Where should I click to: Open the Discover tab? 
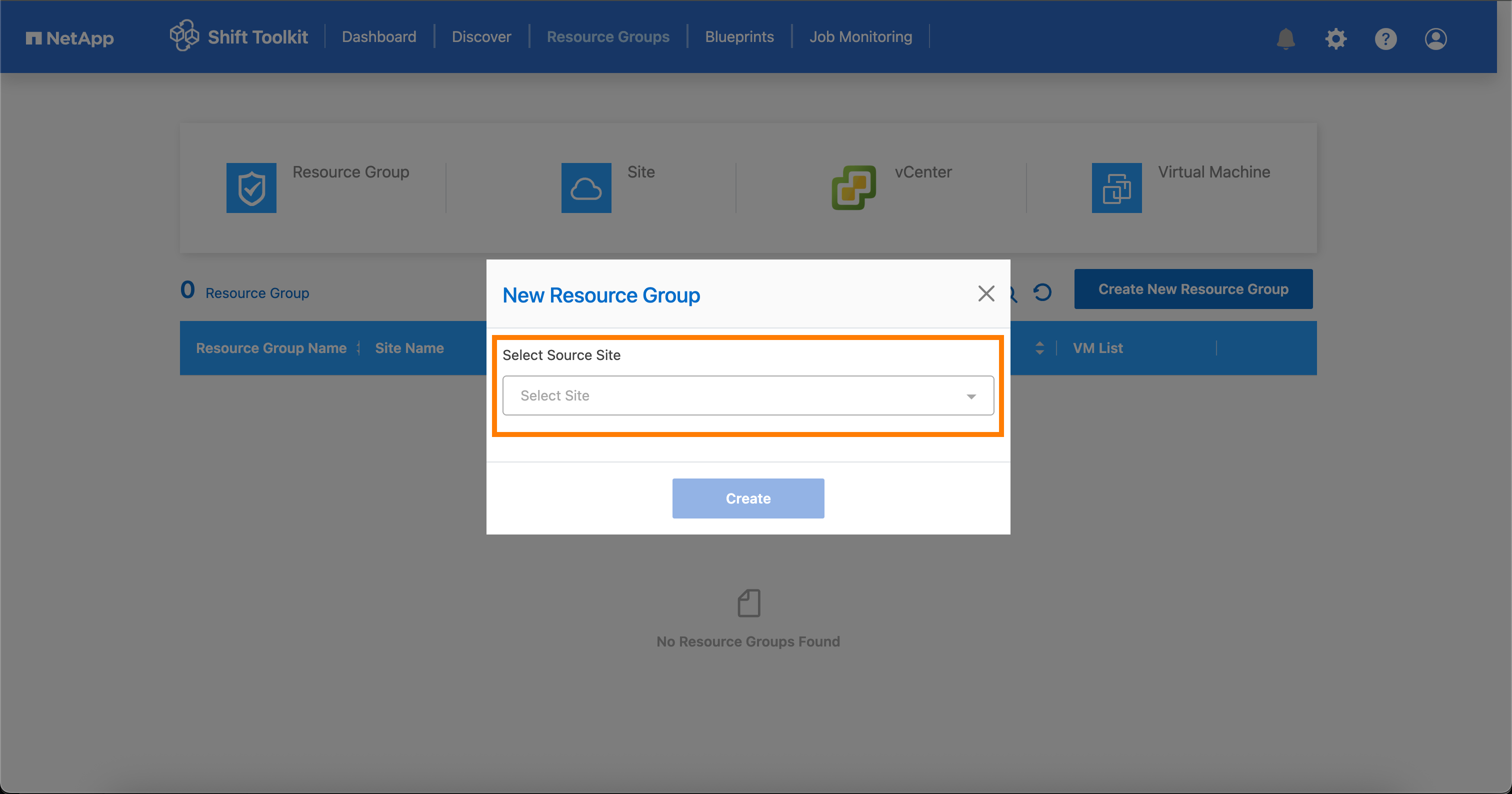click(481, 37)
